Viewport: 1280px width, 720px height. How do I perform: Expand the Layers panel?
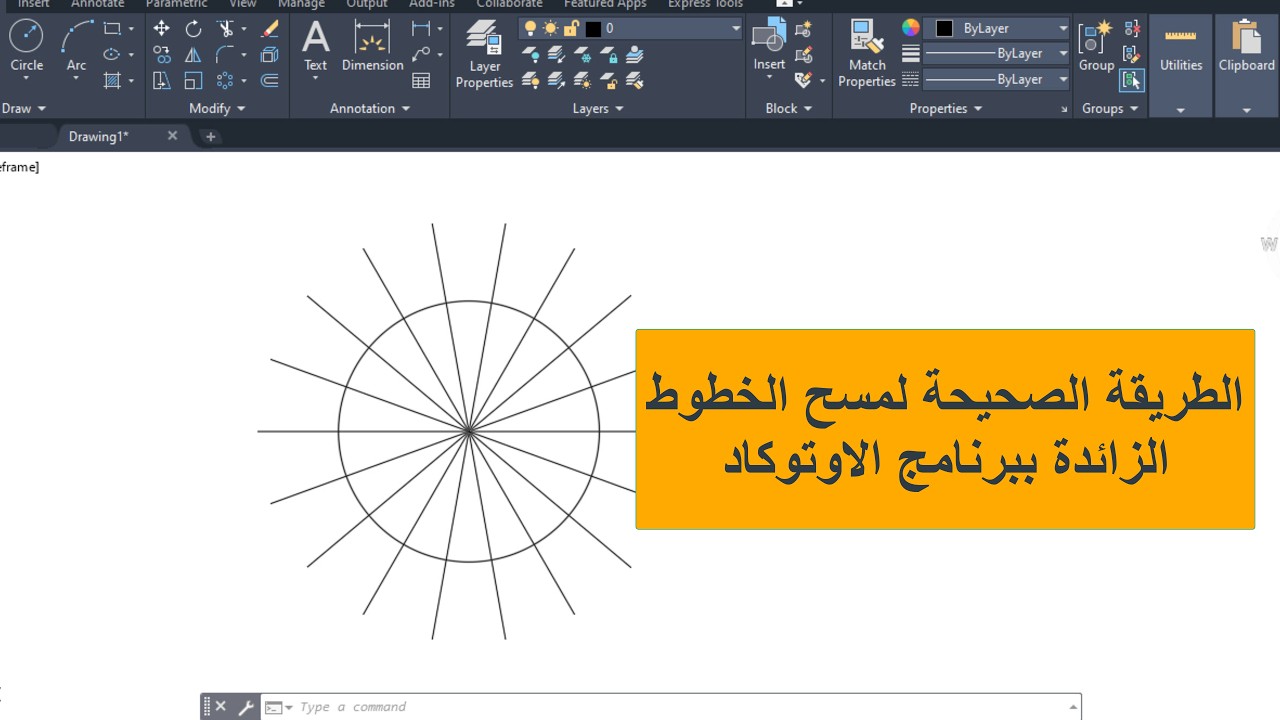[598, 108]
